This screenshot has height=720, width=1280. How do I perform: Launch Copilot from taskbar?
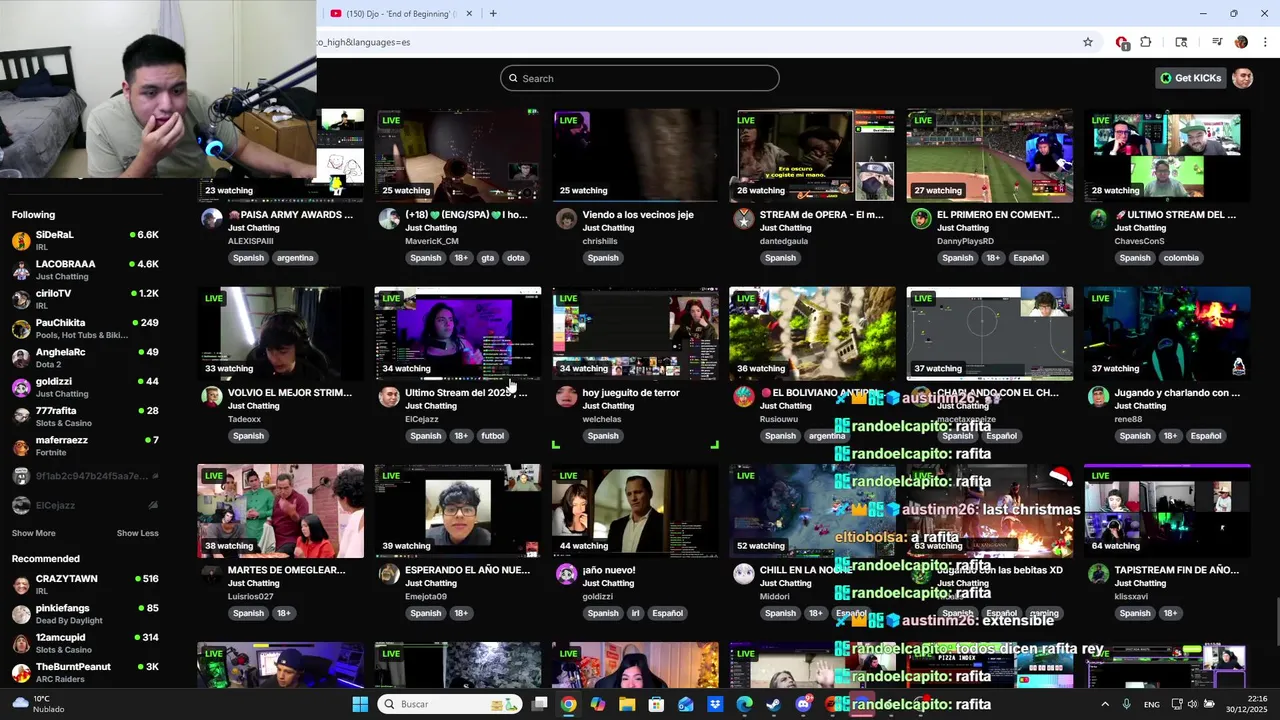click(x=598, y=704)
